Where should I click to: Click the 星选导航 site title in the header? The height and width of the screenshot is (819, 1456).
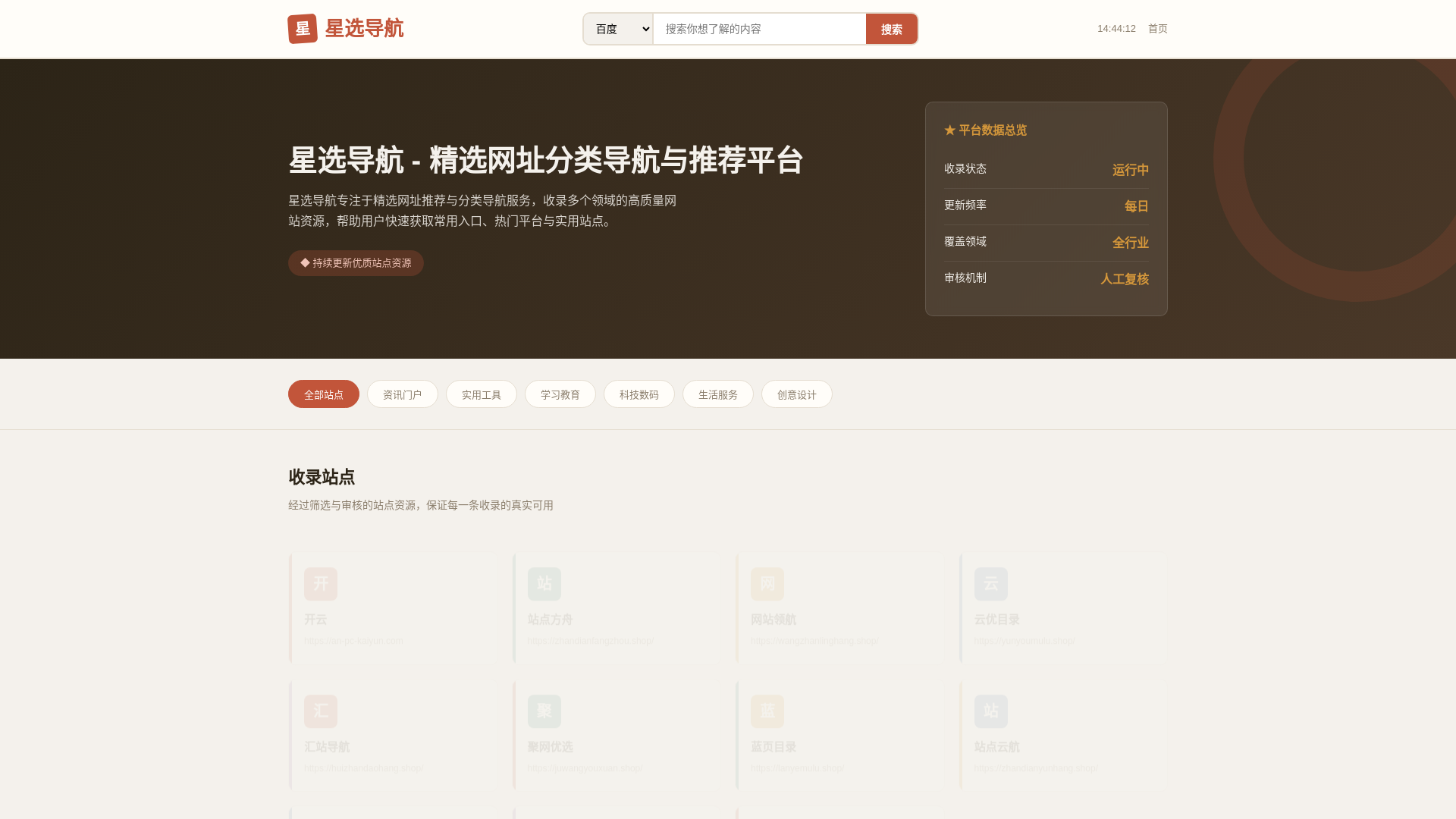(364, 29)
